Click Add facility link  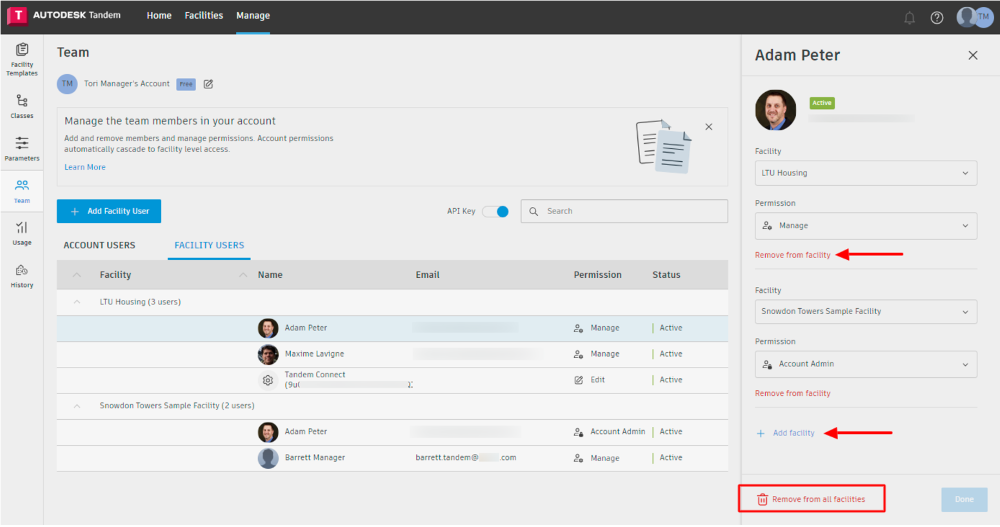[786, 433]
